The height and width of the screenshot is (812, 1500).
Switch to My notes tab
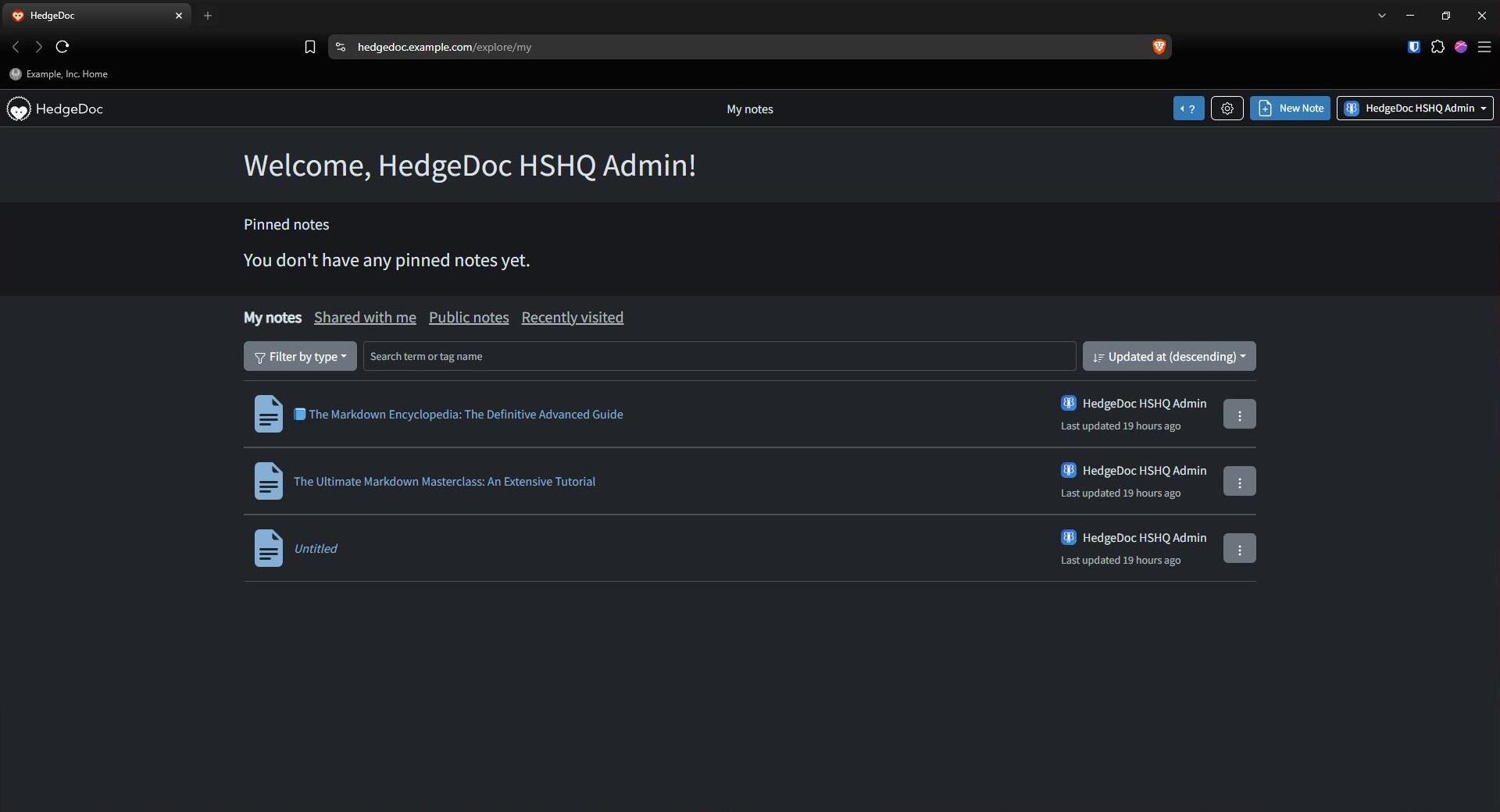click(273, 317)
